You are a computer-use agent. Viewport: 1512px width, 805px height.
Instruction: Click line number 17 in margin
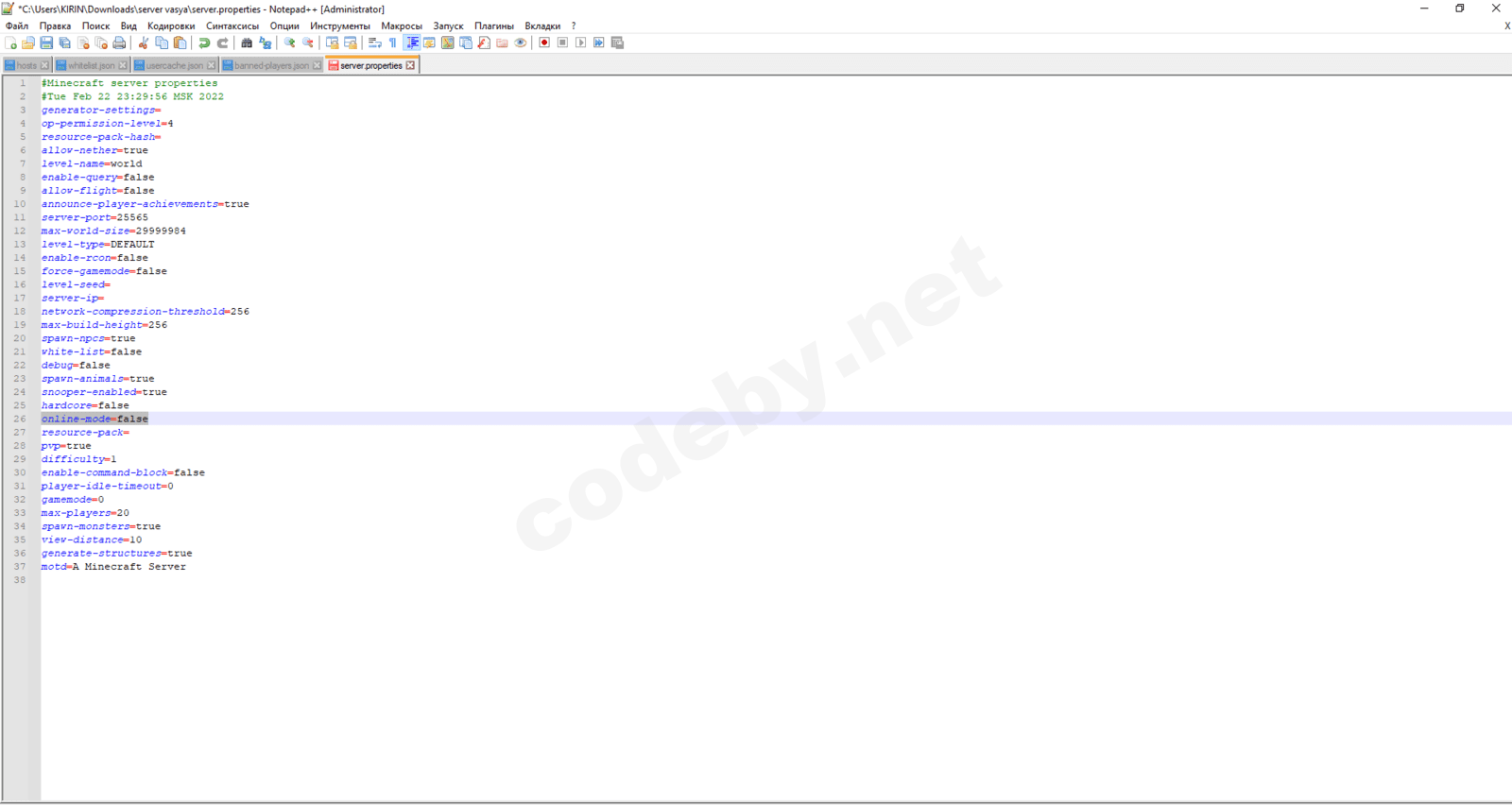20,298
